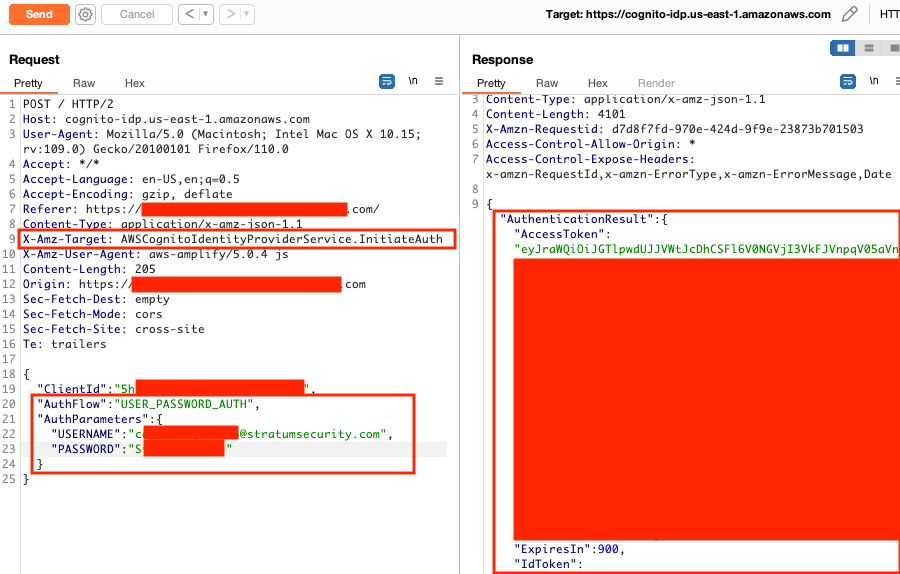The image size is (900, 574).
Task: Open the Response Render tab
Action: click(x=656, y=83)
